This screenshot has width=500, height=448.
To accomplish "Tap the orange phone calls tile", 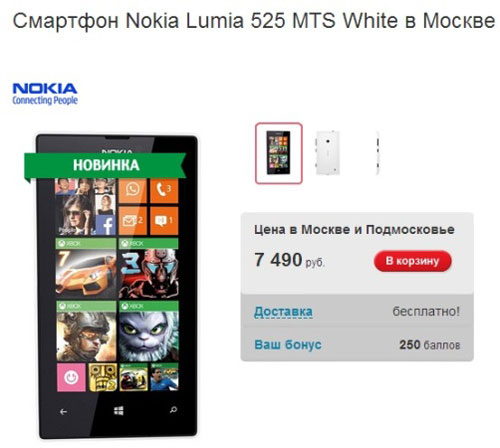I will (x=164, y=190).
